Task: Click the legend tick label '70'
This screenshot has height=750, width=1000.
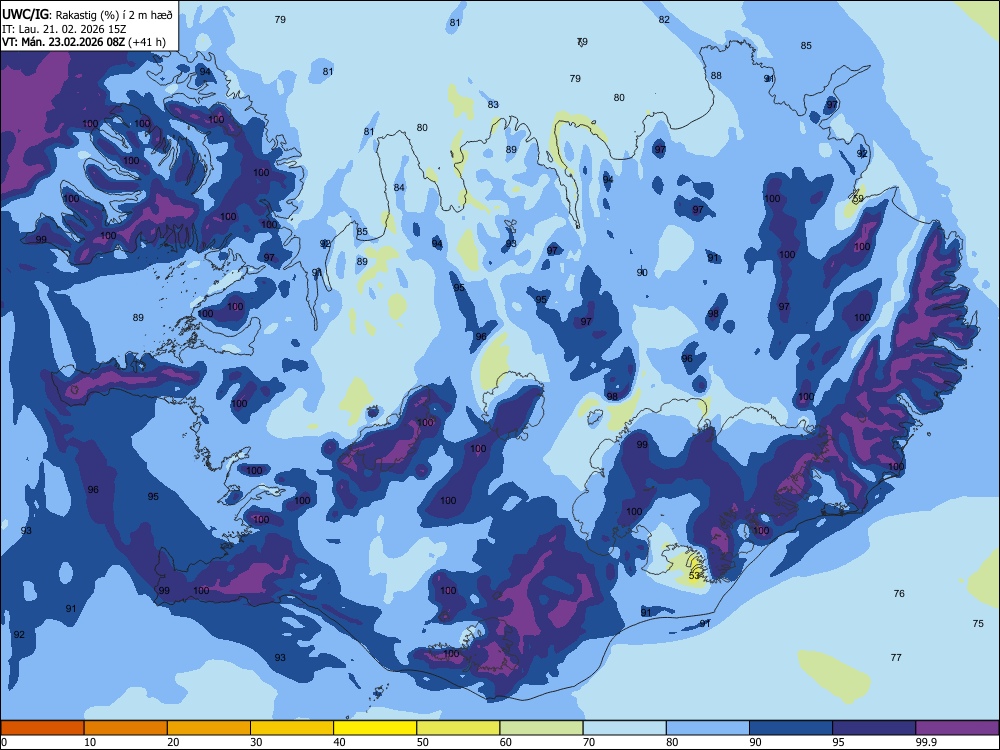Action: [589, 742]
